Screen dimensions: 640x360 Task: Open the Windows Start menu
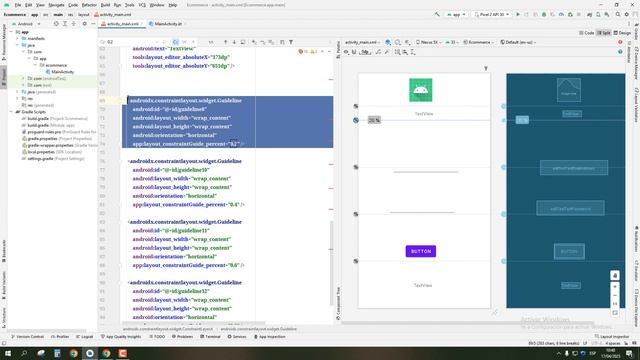(x=7, y=353)
